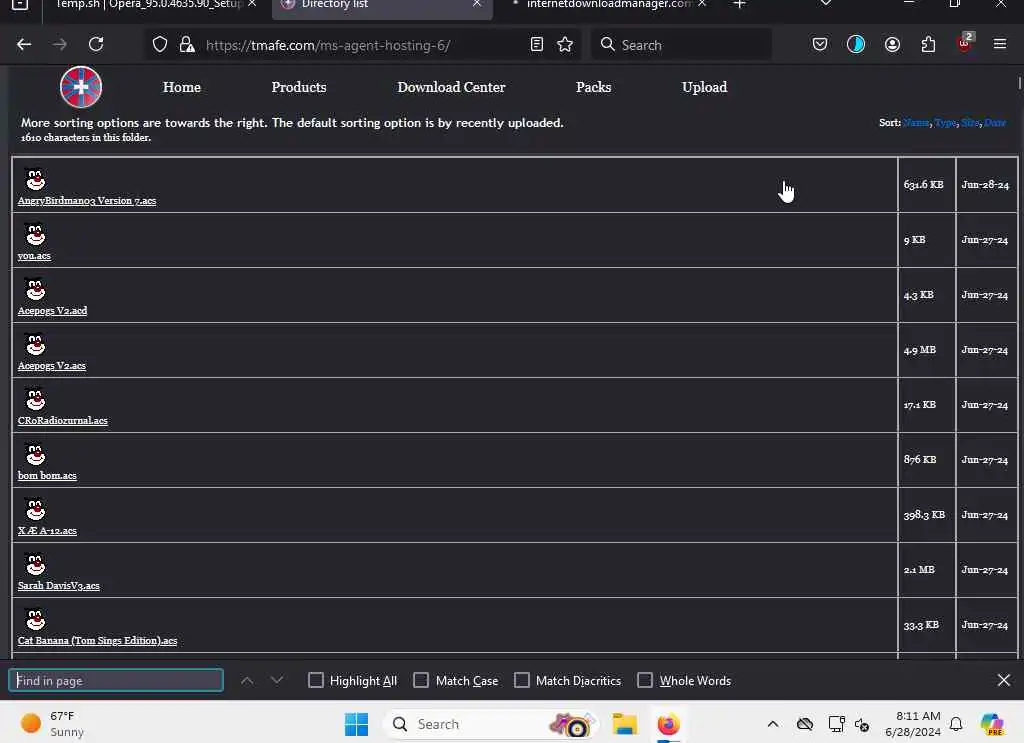
Task: Open the Acepogs V2.acs link
Action: point(52,366)
